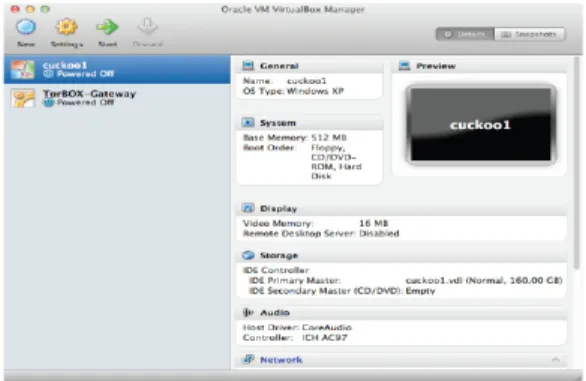The height and width of the screenshot is (381, 586).
Task: Click the Boot Order value text
Action: pos(336,162)
